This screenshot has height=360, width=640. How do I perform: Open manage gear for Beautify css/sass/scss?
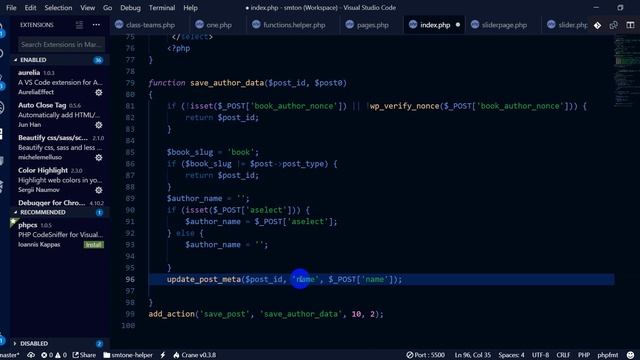click(99, 158)
